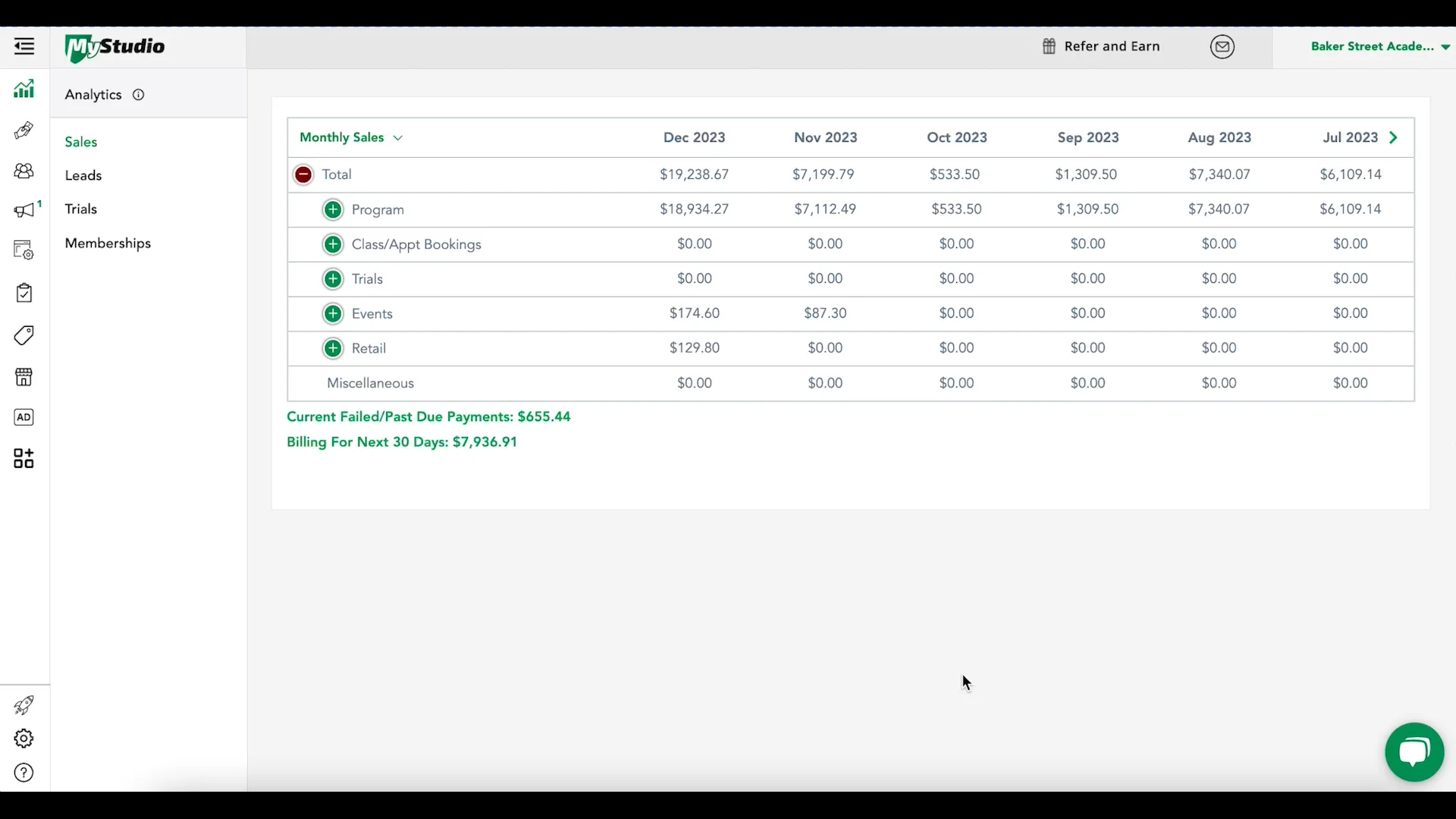Click Refer and Earn
This screenshot has height=819, width=1456.
click(x=1101, y=46)
